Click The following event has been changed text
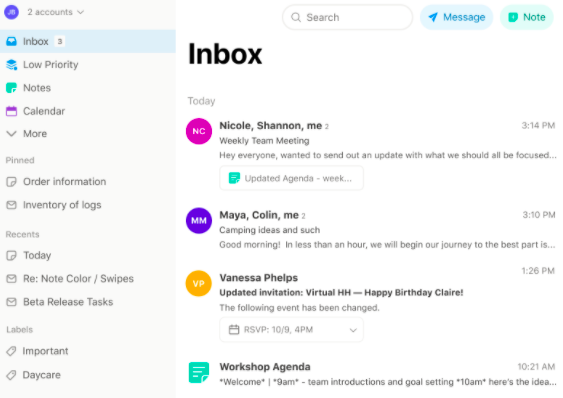Viewport: 563px width, 398px height. pyautogui.click(x=299, y=308)
